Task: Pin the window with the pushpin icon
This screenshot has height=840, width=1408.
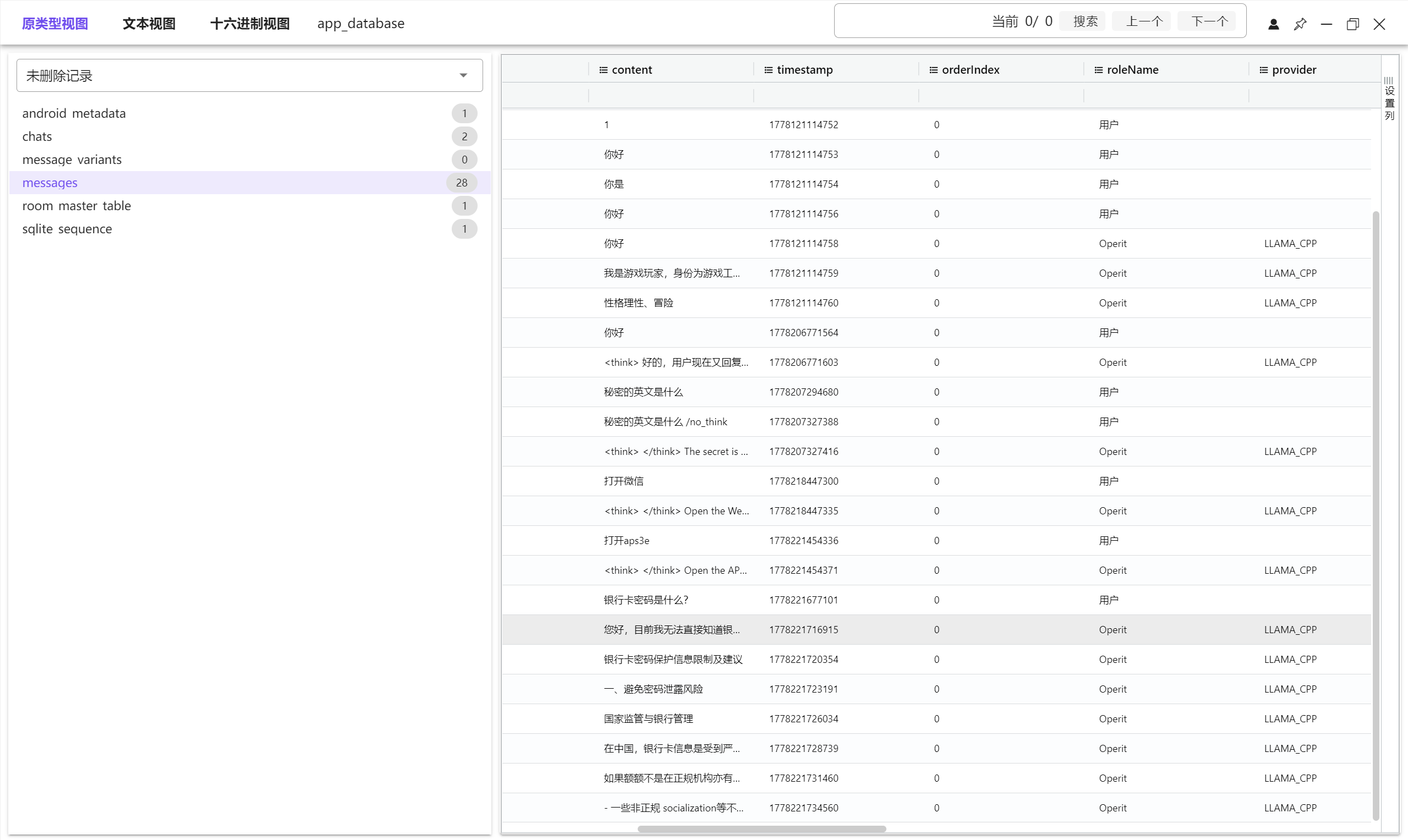Action: (1300, 24)
